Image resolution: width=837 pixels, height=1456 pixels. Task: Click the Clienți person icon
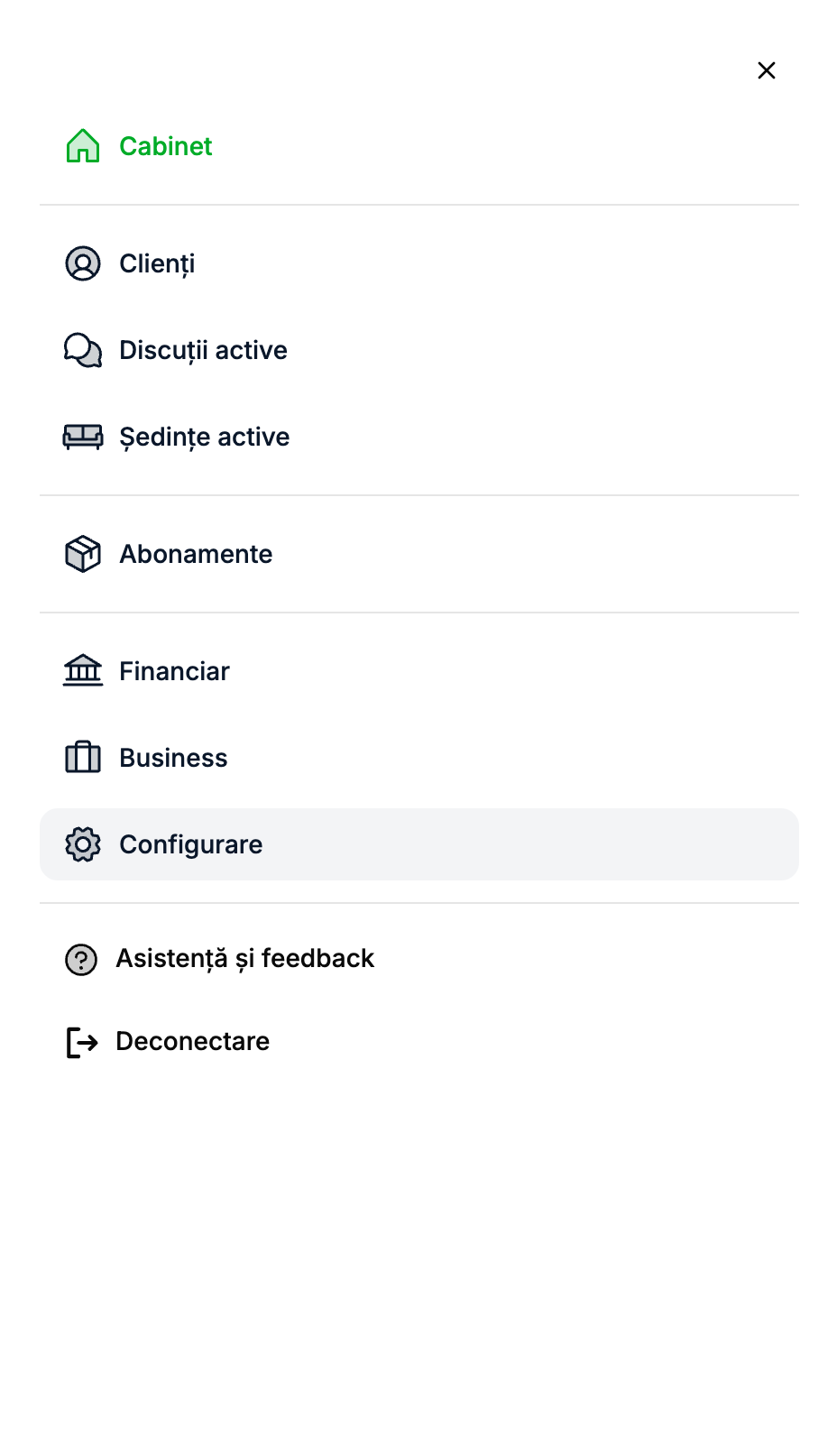(x=83, y=263)
